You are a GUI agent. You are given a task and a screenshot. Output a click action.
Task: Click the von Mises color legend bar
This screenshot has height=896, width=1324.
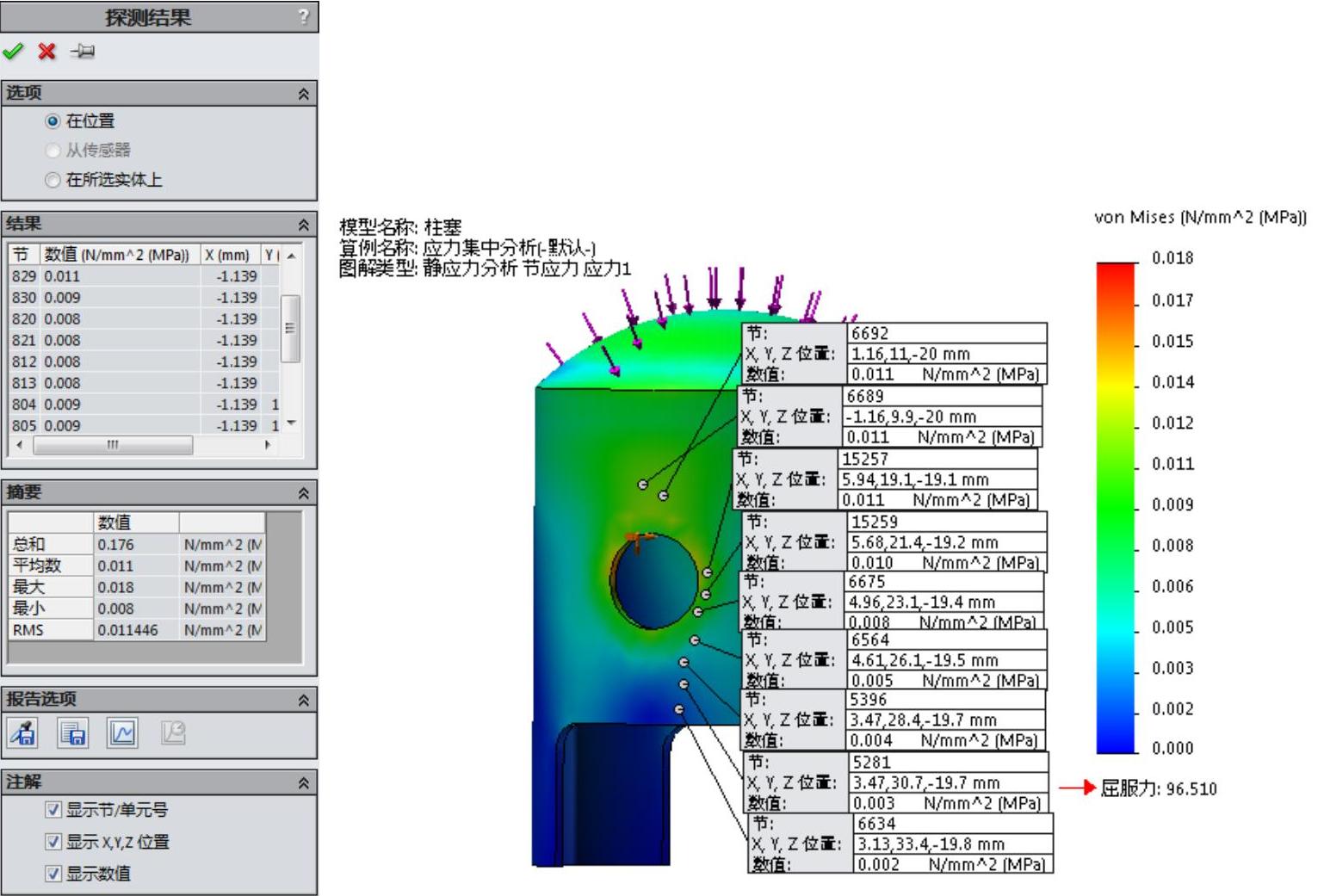tap(1116, 508)
